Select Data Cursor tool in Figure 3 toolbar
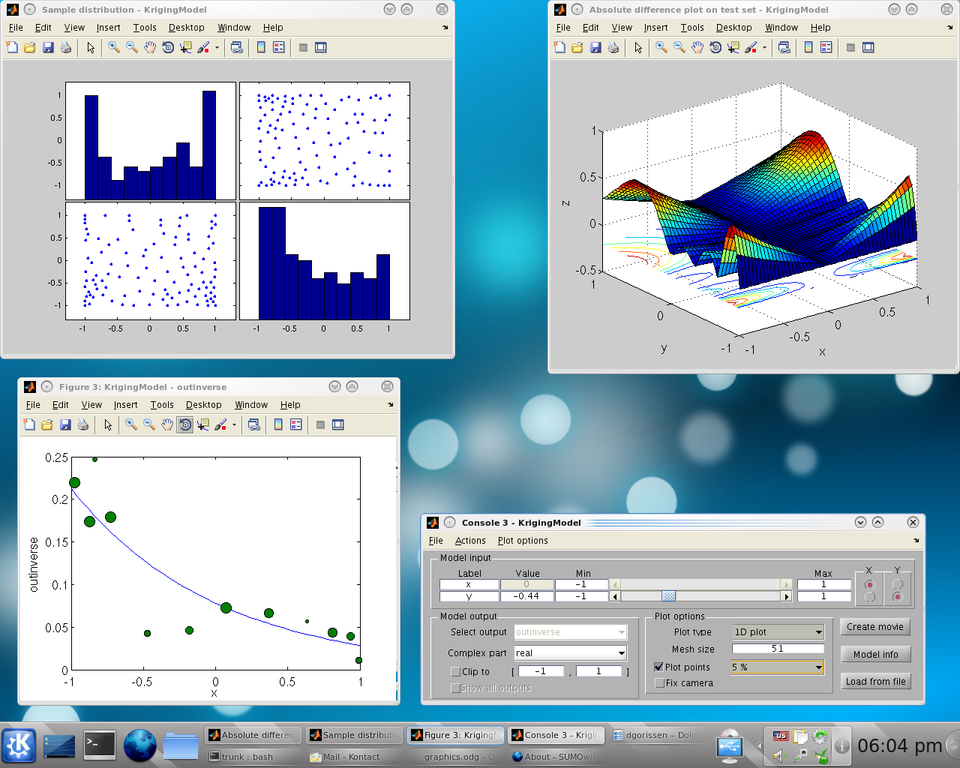Viewport: 960px width, 768px height. tap(203, 425)
